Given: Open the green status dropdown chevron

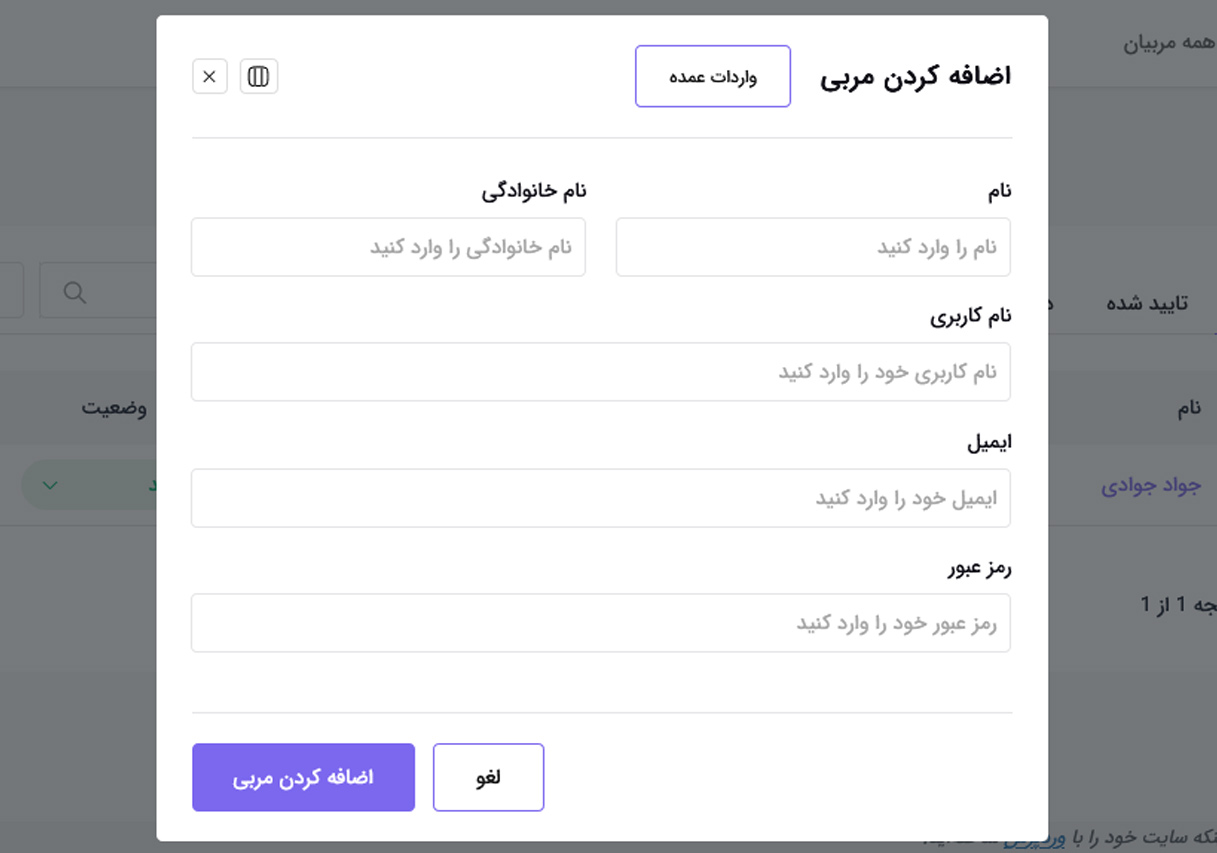Looking at the screenshot, I should click(x=49, y=486).
